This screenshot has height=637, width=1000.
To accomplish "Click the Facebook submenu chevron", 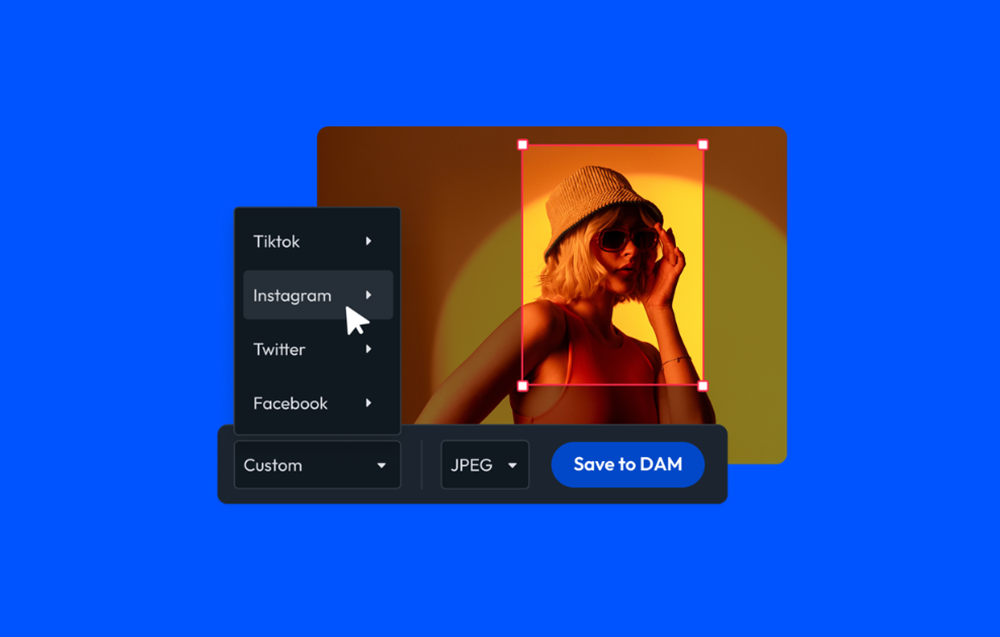I will (x=369, y=403).
